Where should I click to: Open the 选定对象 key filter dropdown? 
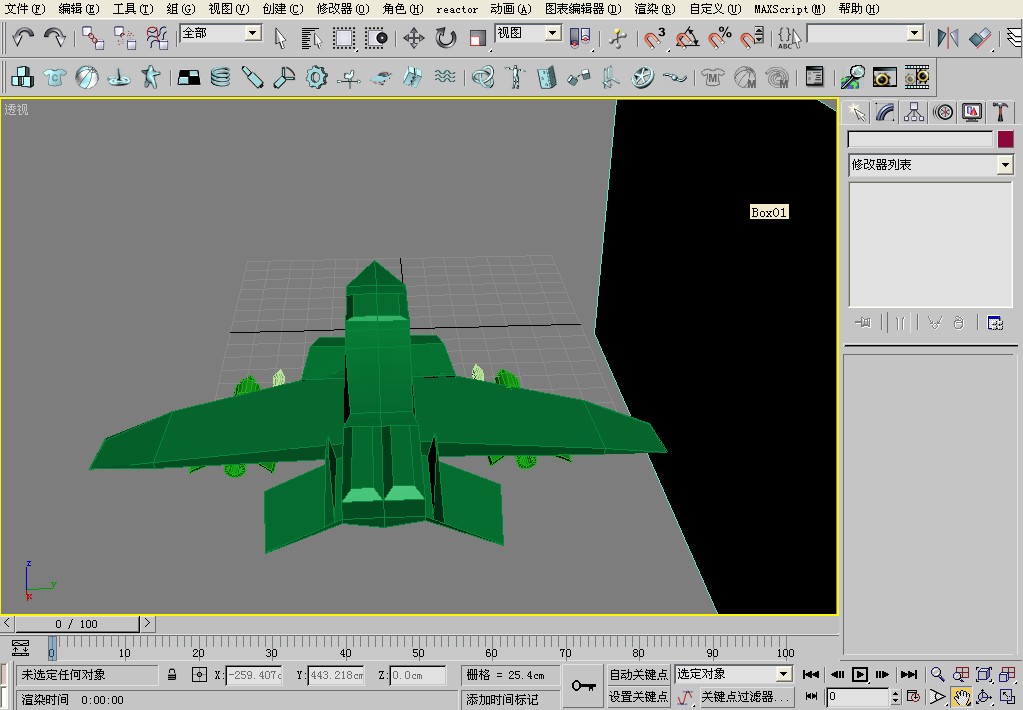coord(733,673)
